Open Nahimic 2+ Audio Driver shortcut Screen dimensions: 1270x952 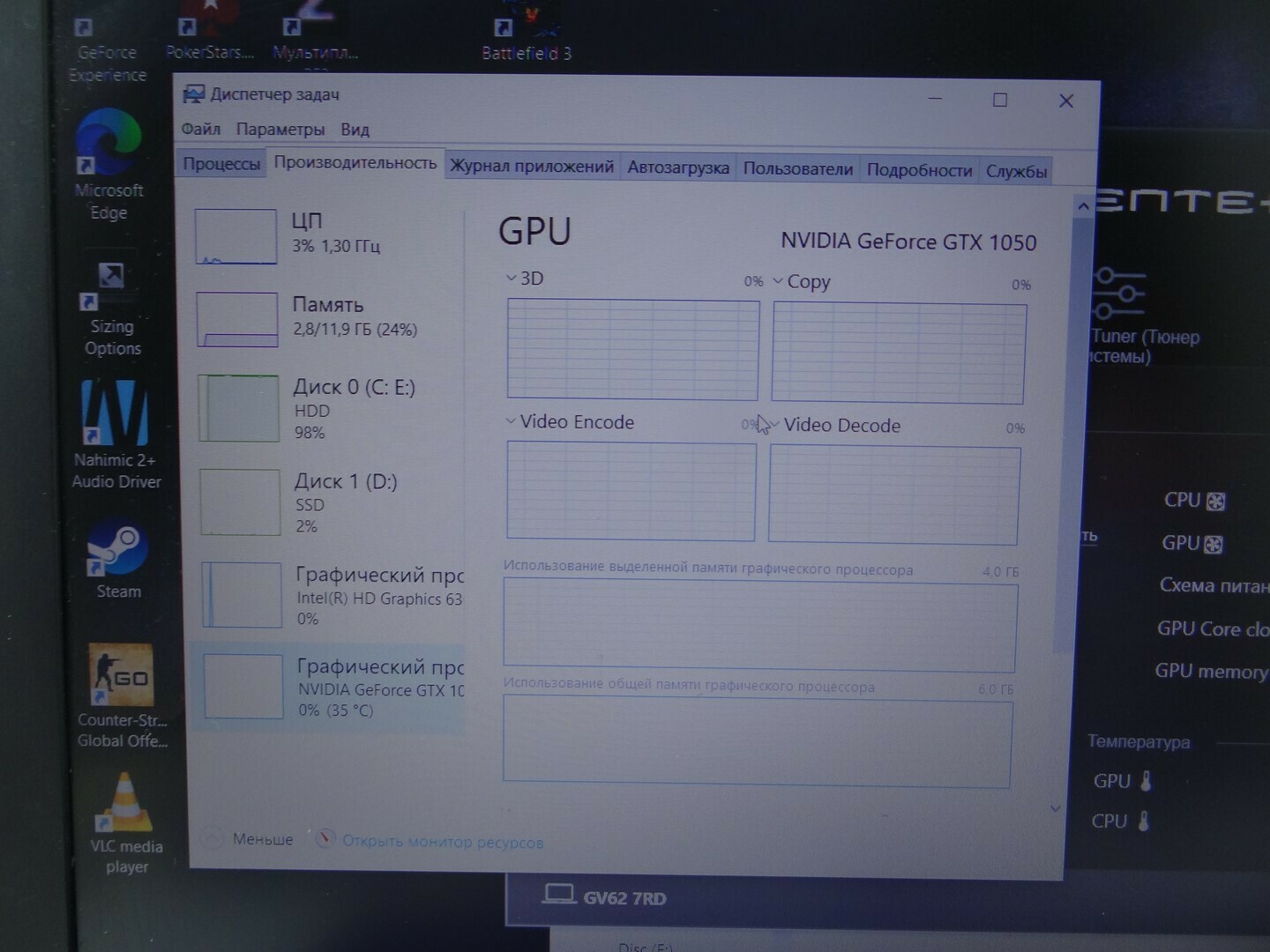116,435
